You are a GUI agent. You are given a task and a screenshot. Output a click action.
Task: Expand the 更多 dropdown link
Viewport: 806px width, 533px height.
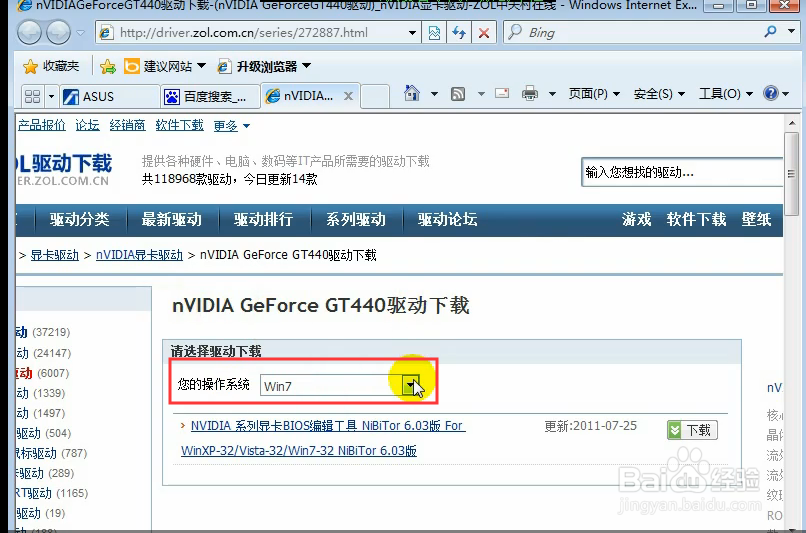231,126
